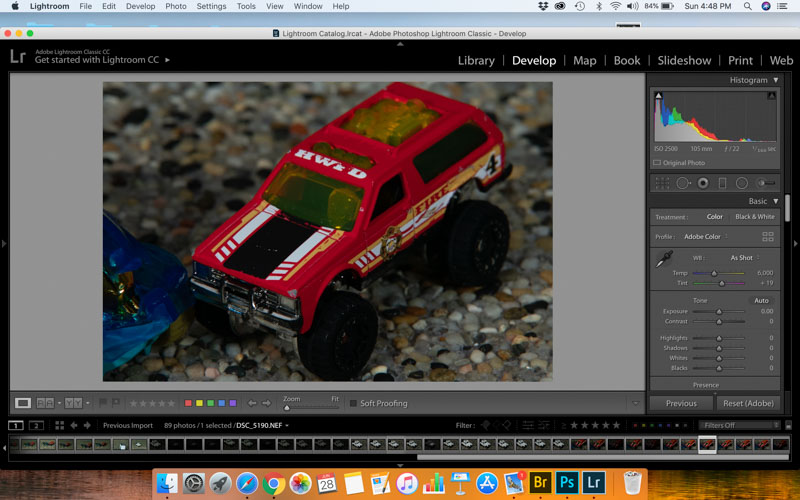Select the Red Eye Correction tool
This screenshot has width=800, height=500.
703,183
